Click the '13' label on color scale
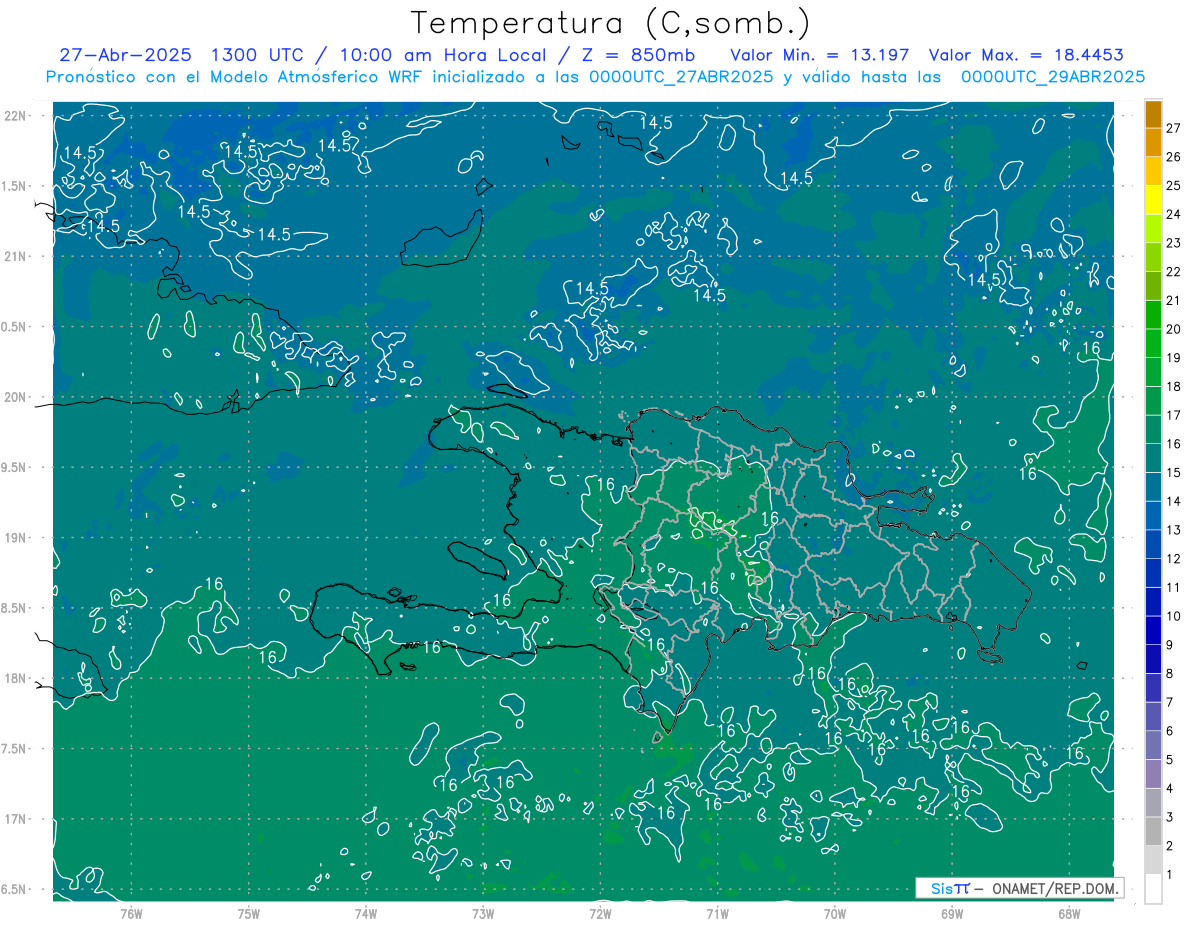The height and width of the screenshot is (927, 1200). click(1174, 530)
